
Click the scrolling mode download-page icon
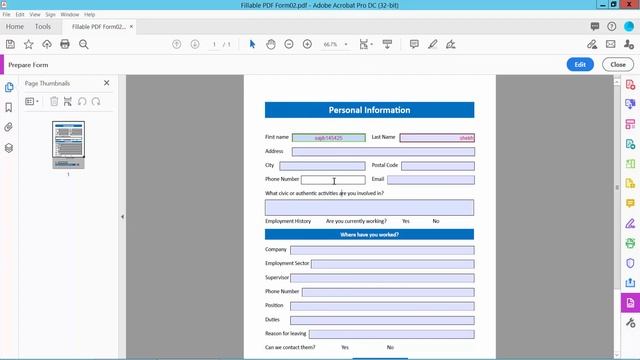coord(387,44)
